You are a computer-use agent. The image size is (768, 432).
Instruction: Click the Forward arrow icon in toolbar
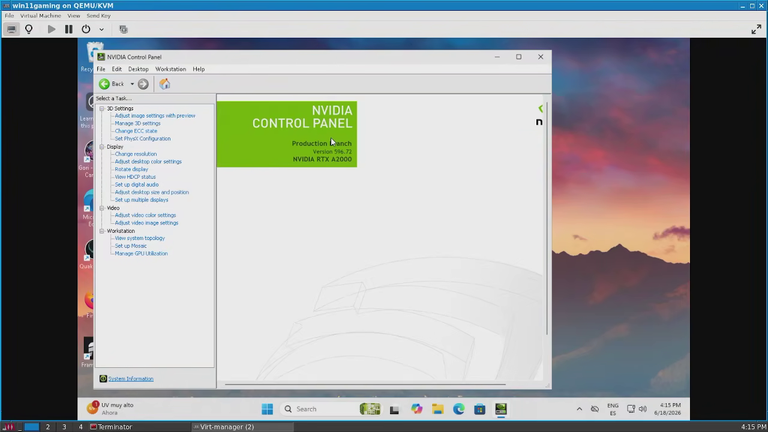[143, 84]
